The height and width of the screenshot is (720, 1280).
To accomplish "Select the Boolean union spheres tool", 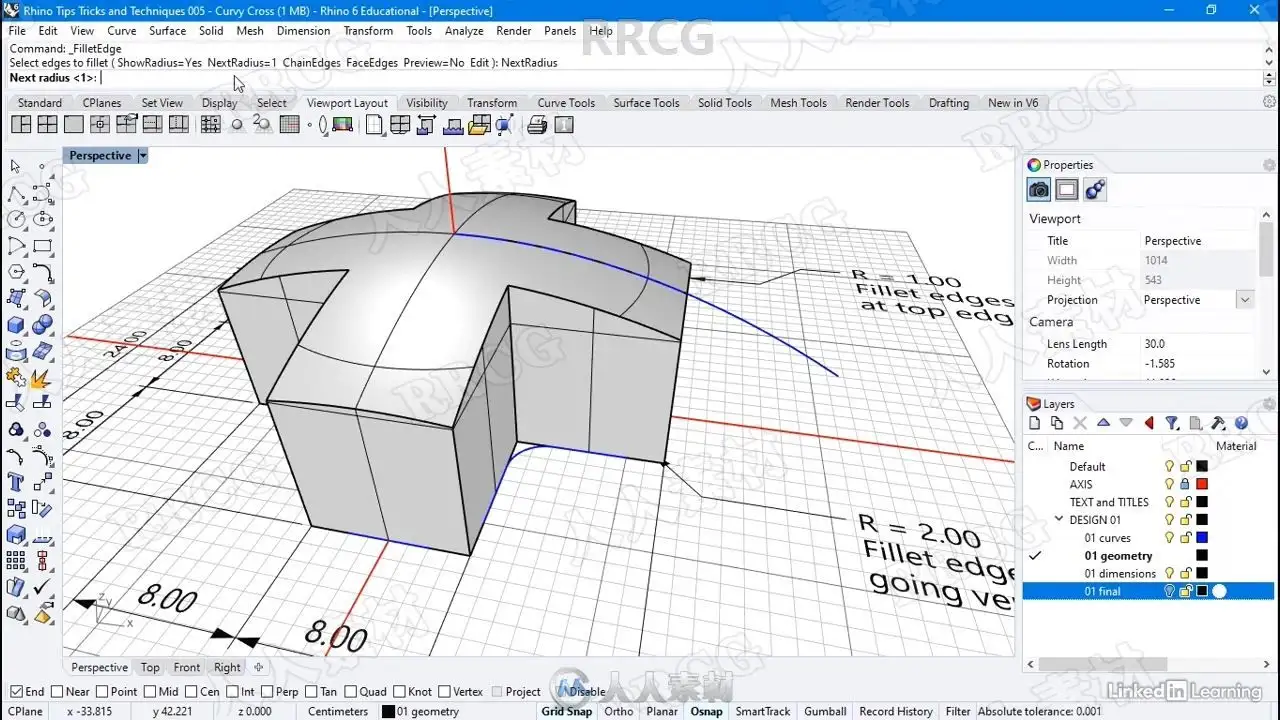I will click(42, 325).
